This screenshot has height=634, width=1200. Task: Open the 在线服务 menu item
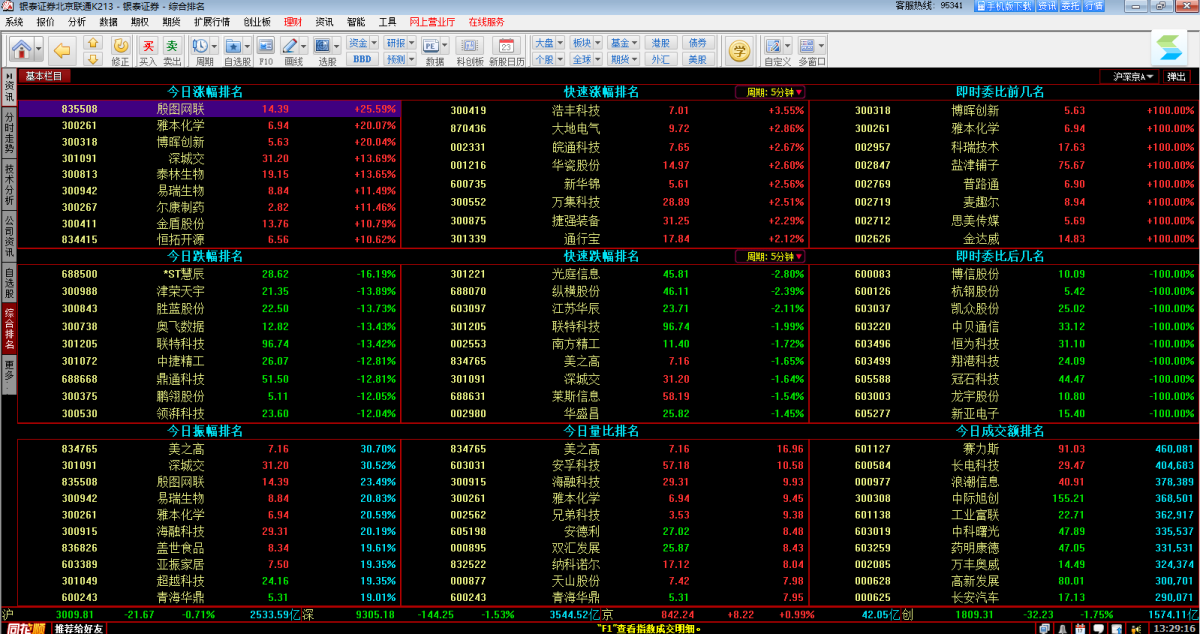pos(486,21)
